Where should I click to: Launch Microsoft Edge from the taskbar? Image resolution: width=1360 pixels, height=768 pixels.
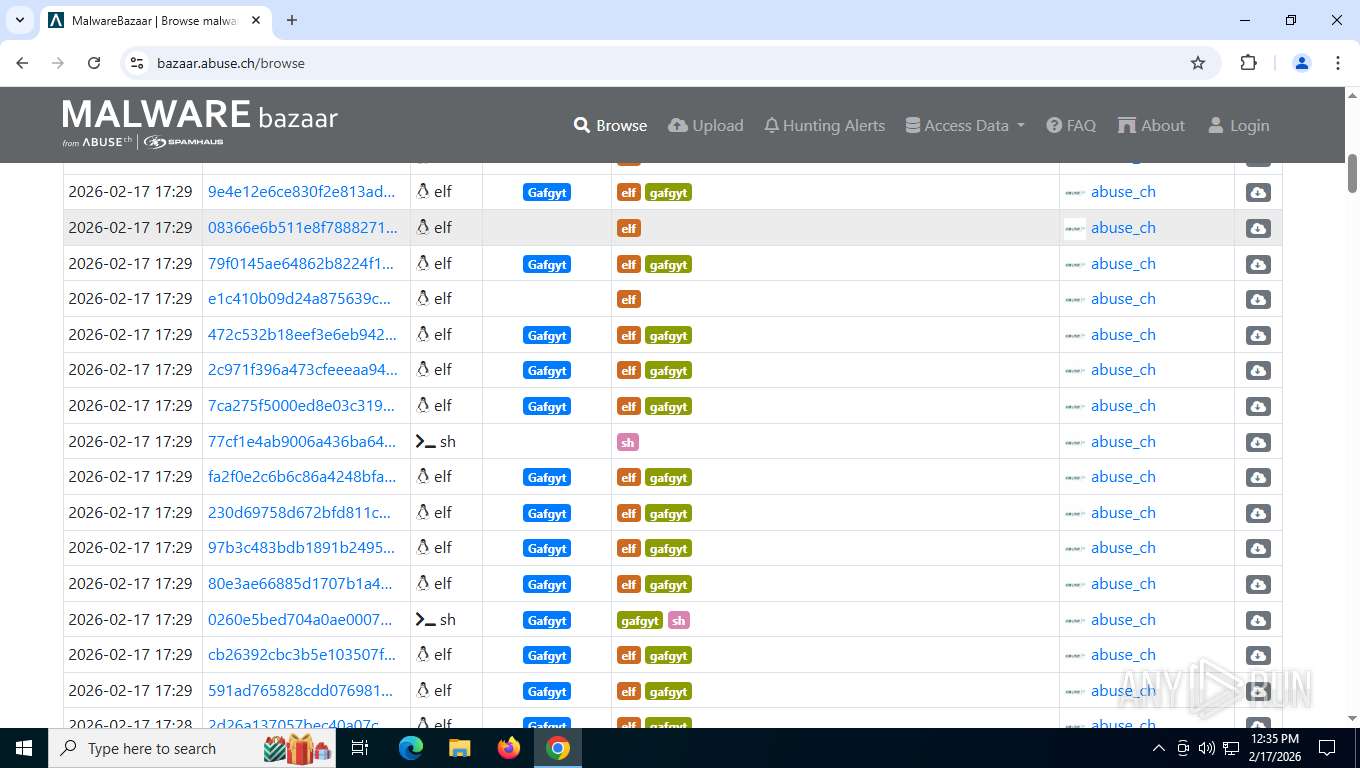click(410, 748)
